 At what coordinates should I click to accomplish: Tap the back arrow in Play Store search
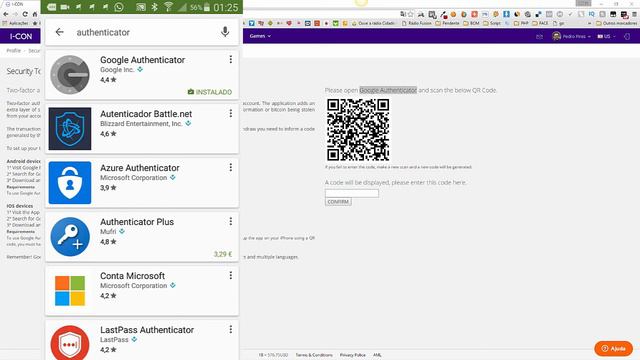(x=60, y=32)
